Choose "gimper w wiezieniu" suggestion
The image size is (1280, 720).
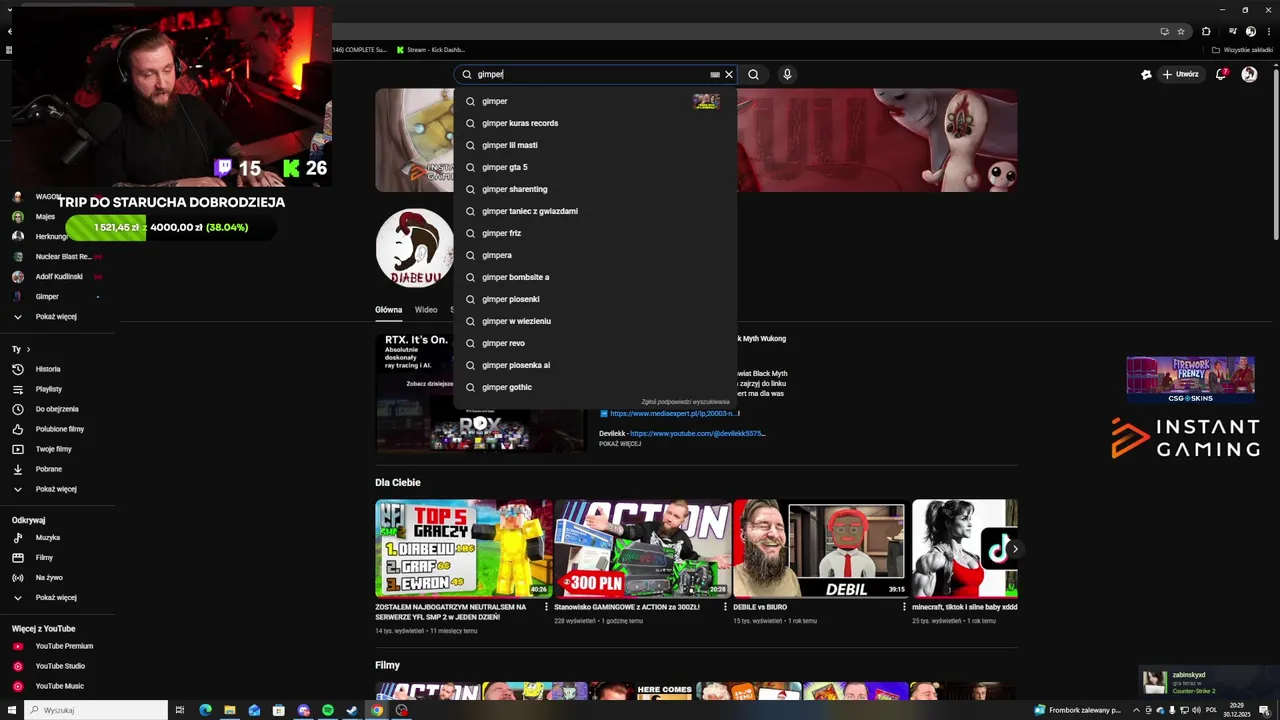click(x=595, y=321)
